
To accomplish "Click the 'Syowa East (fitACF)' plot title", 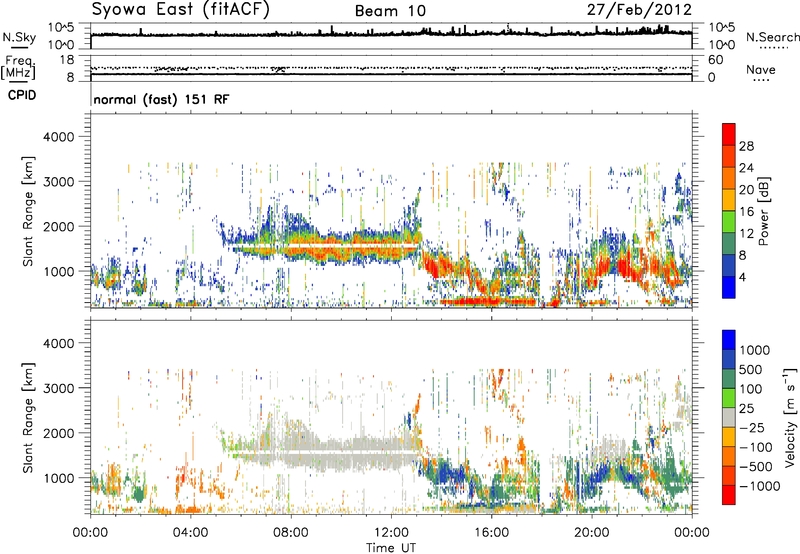I will pos(180,9).
